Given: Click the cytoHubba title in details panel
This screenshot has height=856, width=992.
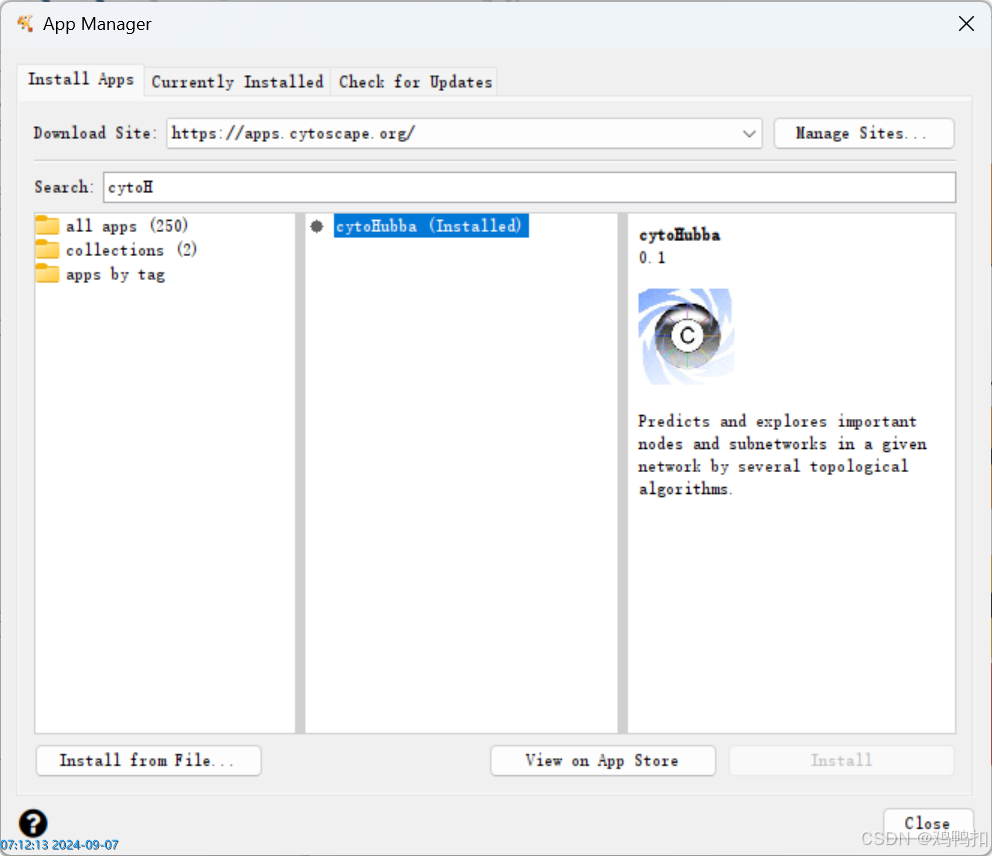Looking at the screenshot, I should tap(679, 235).
